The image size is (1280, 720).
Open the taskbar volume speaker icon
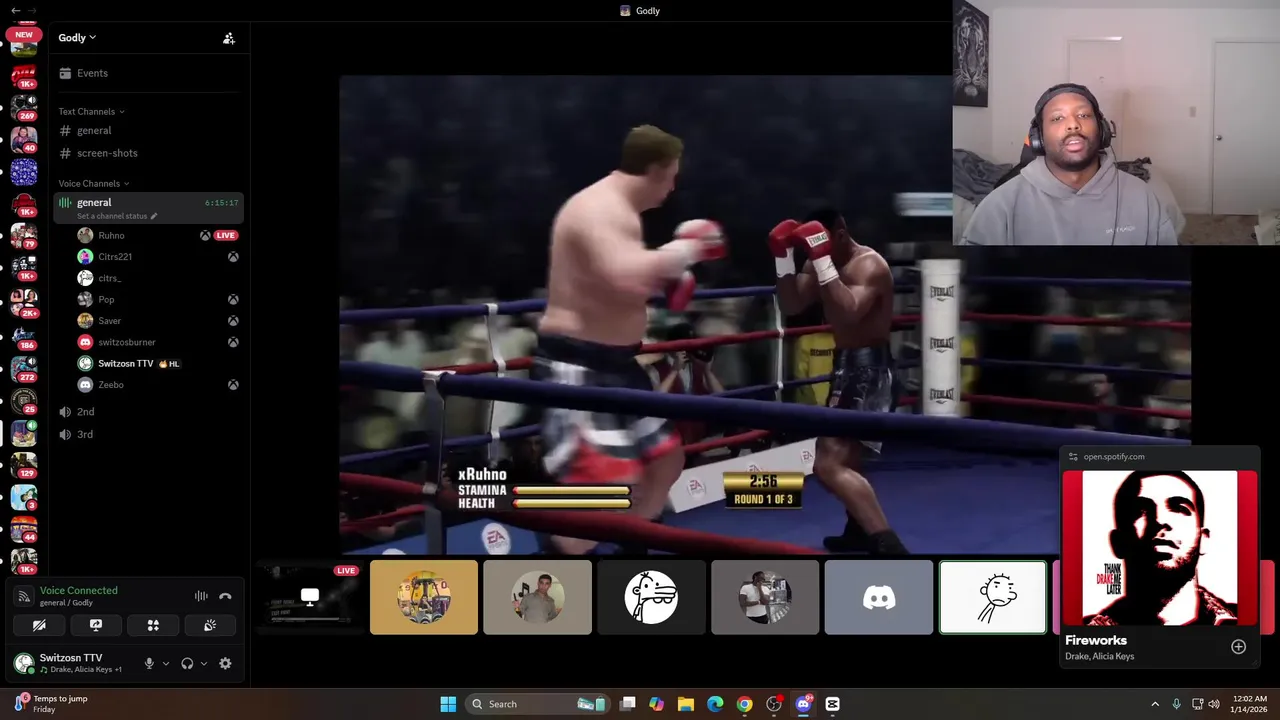click(x=1214, y=704)
